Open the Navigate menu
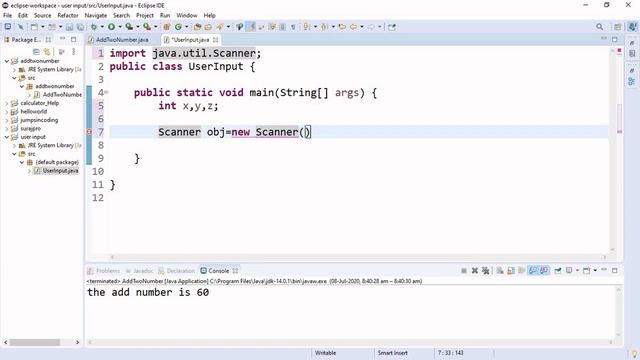640x360 pixels. point(96,15)
